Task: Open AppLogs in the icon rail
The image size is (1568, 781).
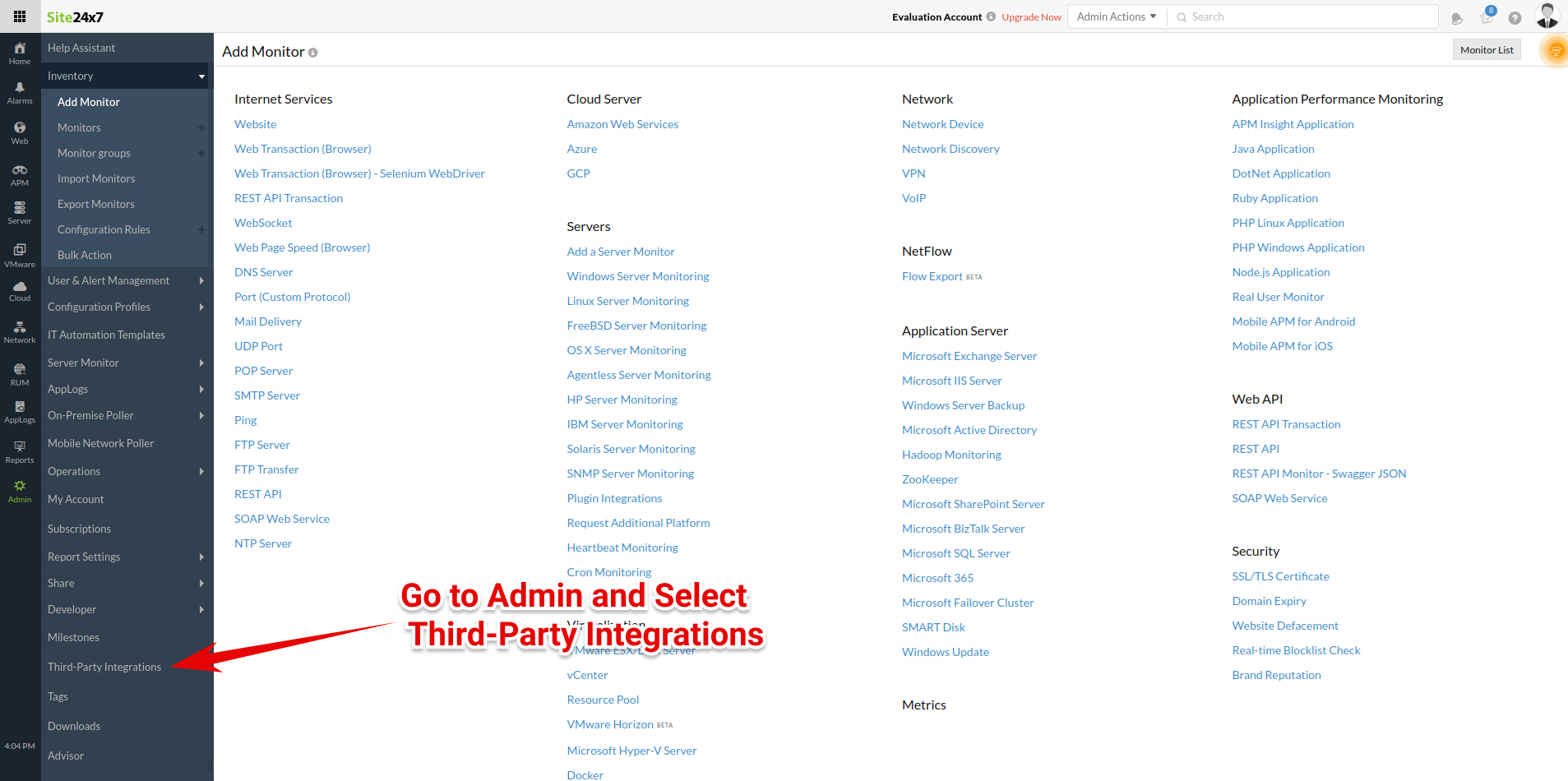Action: click(x=20, y=412)
